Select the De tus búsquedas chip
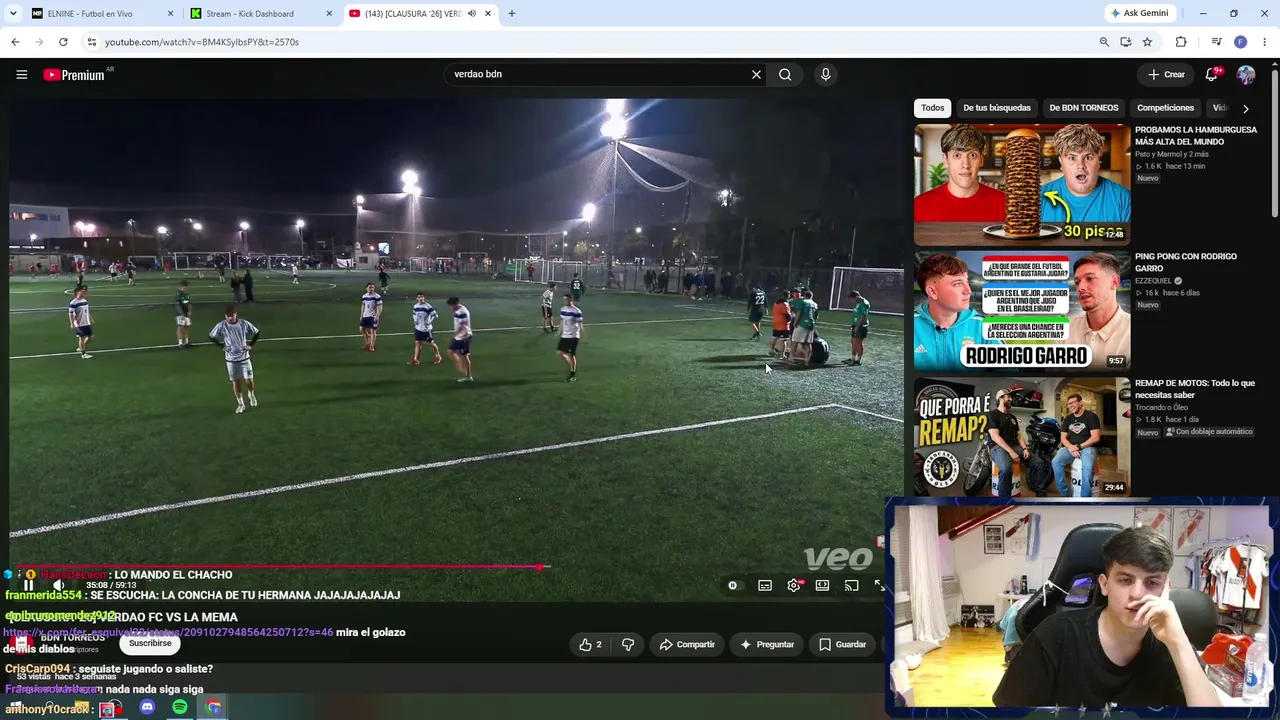Screen dimensions: 1280x720 (997, 108)
